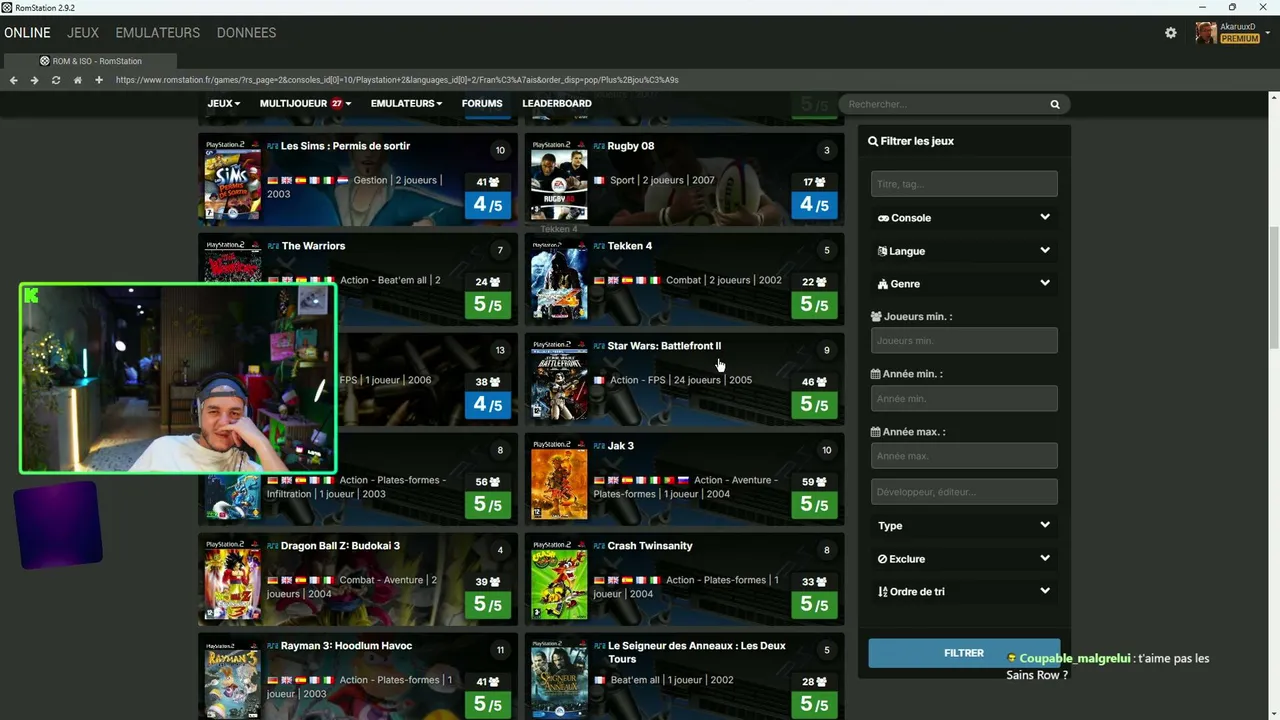
Task: Click the 4/5 rating badge on Rugby 08
Action: (x=814, y=205)
